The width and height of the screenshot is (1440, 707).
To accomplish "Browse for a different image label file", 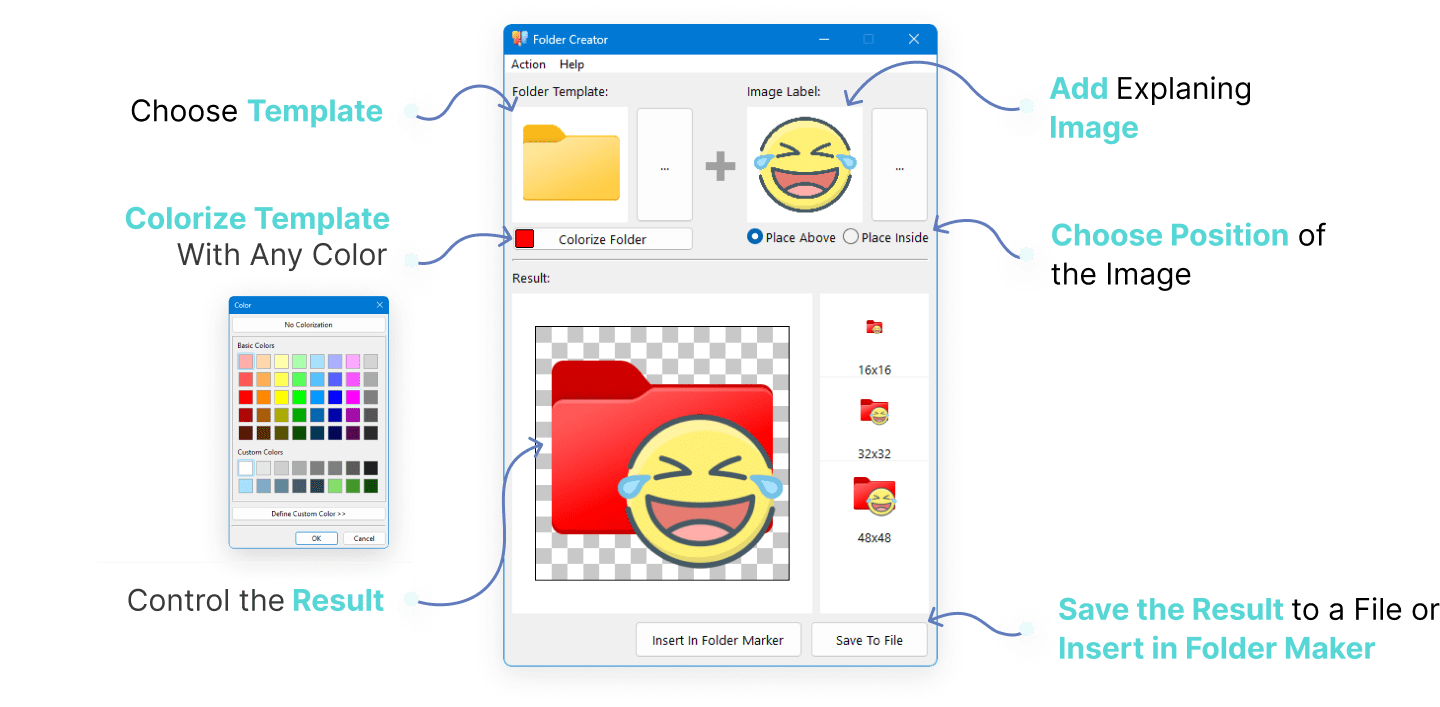I will point(899,164).
